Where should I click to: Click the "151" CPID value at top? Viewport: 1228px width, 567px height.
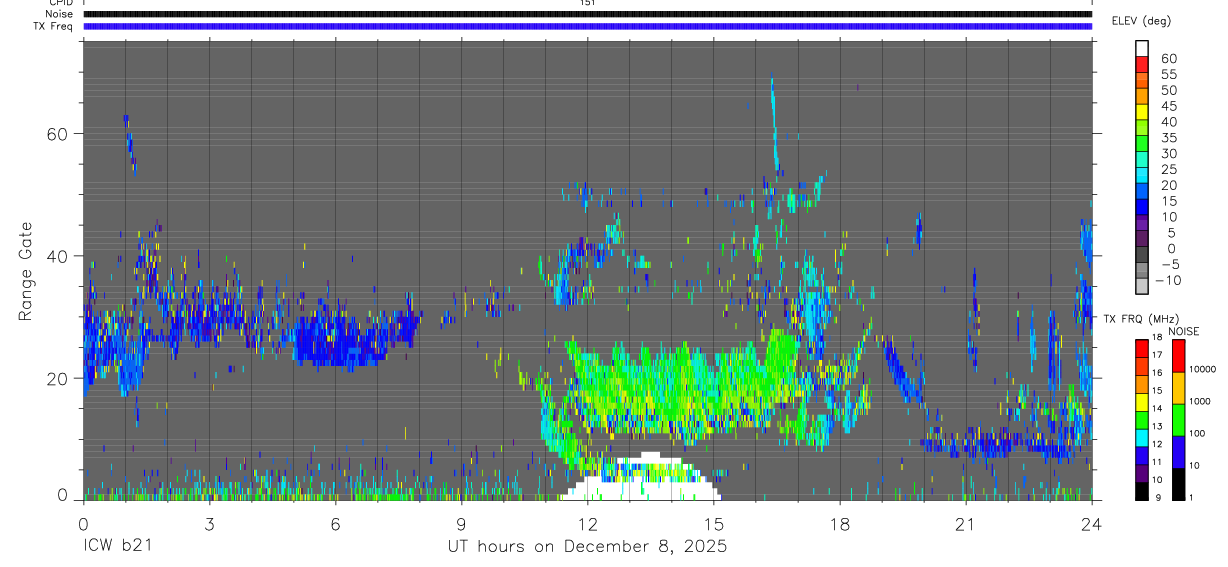(587, 3)
